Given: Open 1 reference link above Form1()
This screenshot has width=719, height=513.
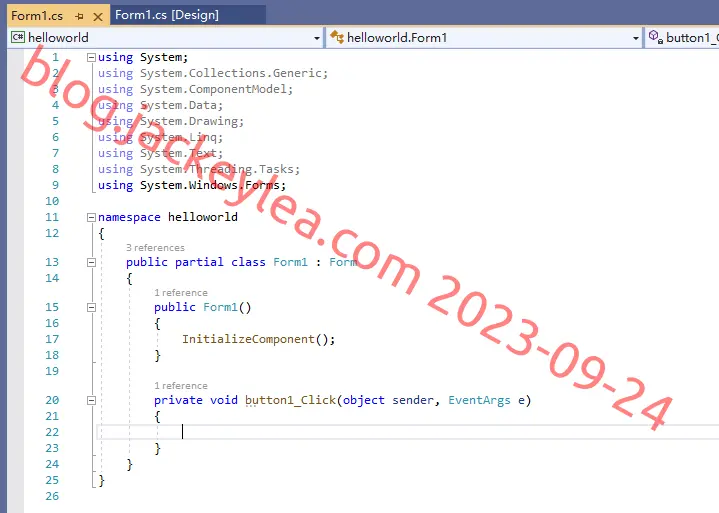Looking at the screenshot, I should (x=181, y=292).
